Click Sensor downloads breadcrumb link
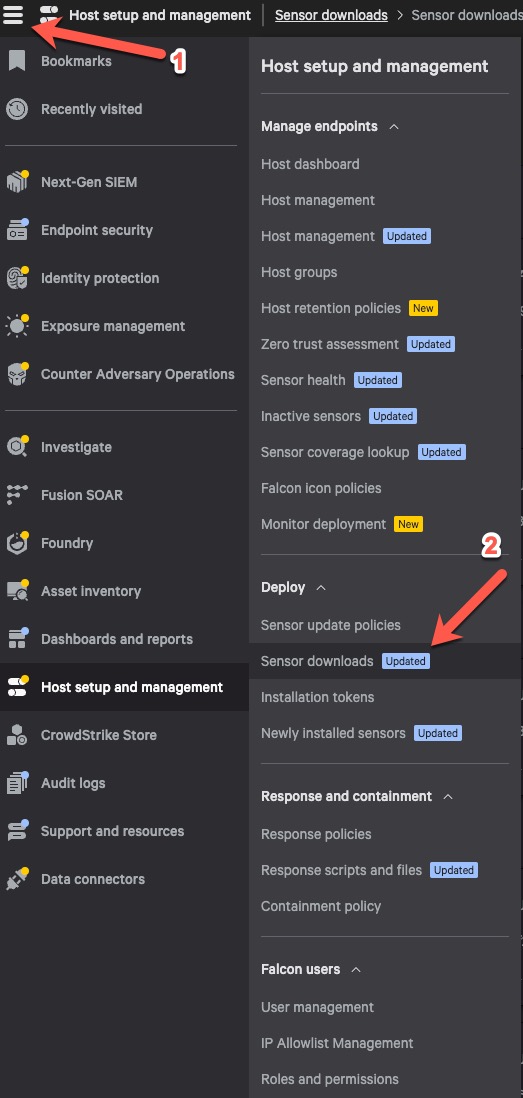The width and height of the screenshot is (523, 1098). tap(331, 15)
